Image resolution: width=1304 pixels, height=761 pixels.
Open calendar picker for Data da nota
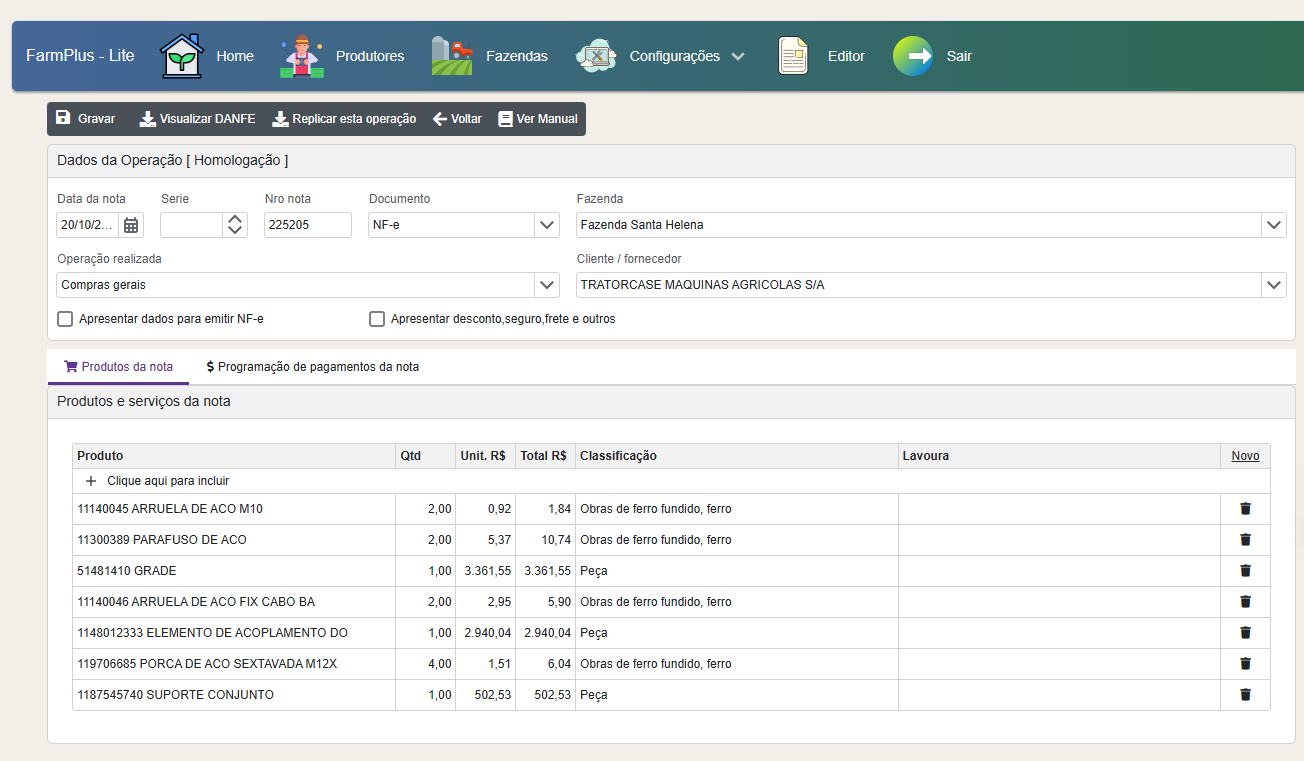(x=131, y=225)
